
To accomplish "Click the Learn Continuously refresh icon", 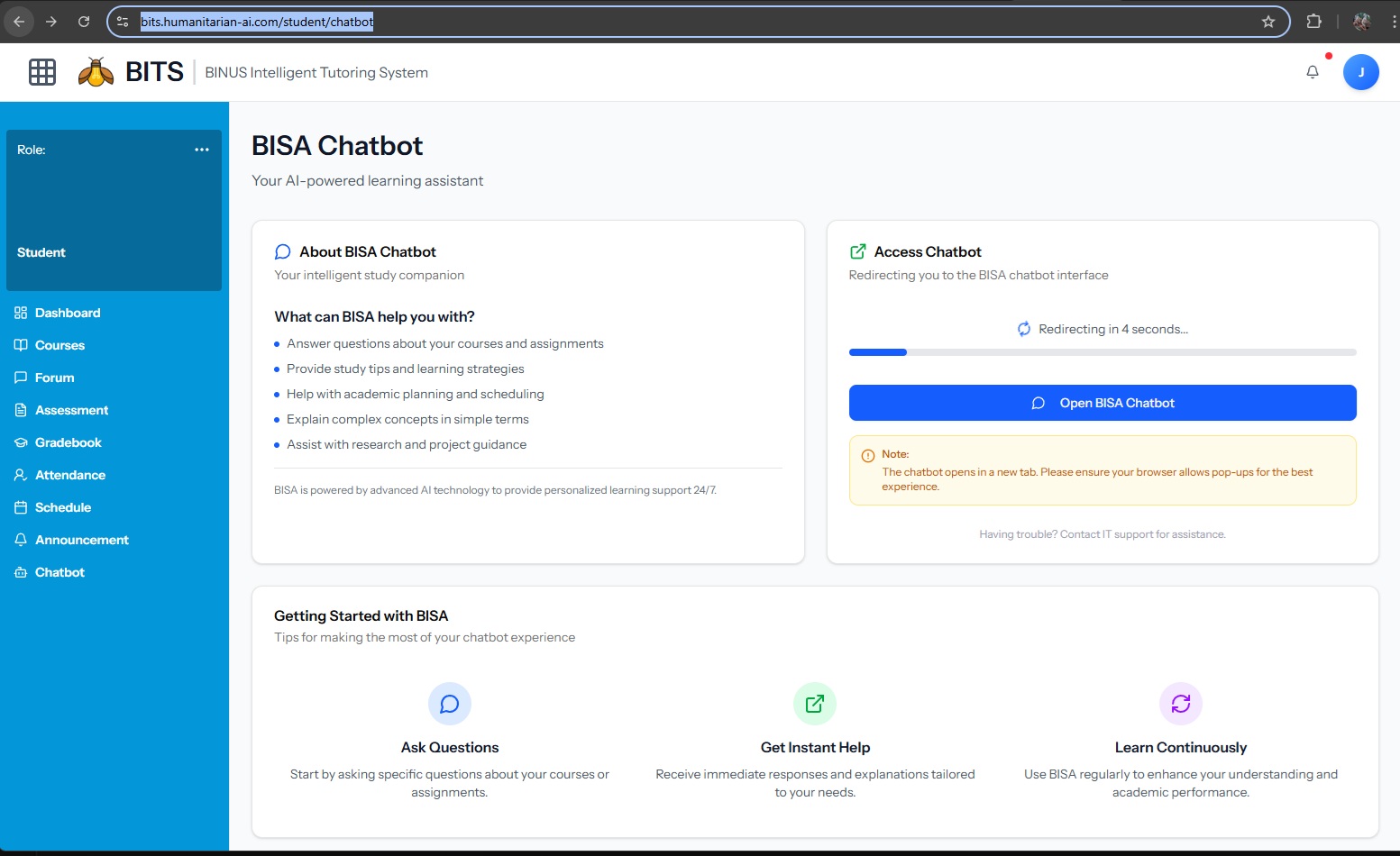I will coord(1180,704).
